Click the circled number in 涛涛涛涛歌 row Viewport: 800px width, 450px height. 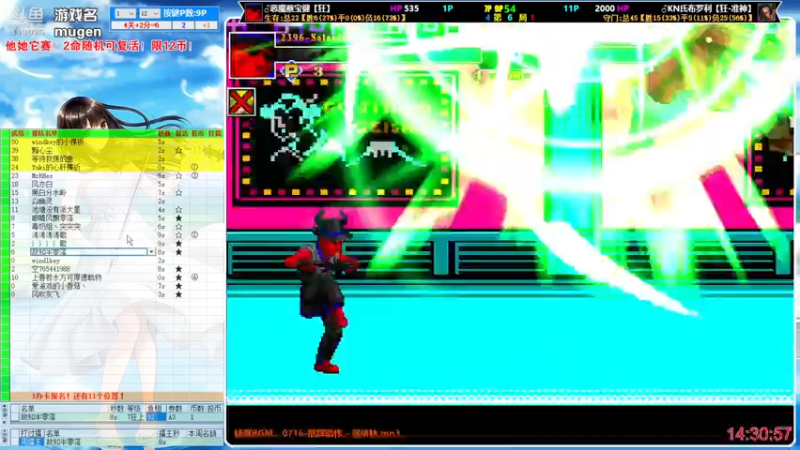tap(194, 235)
